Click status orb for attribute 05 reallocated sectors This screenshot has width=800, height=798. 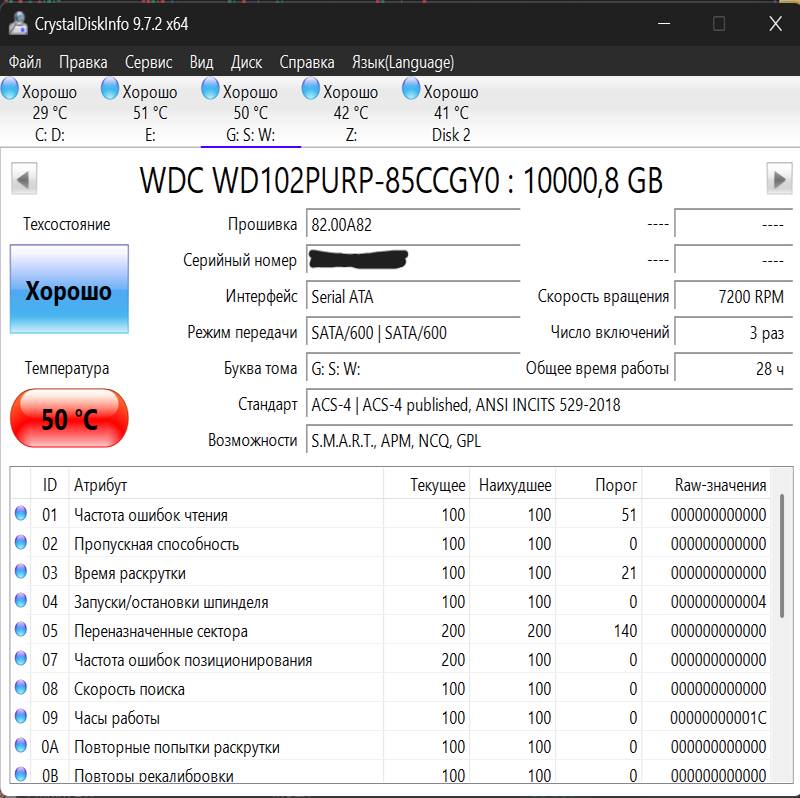[x=21, y=631]
